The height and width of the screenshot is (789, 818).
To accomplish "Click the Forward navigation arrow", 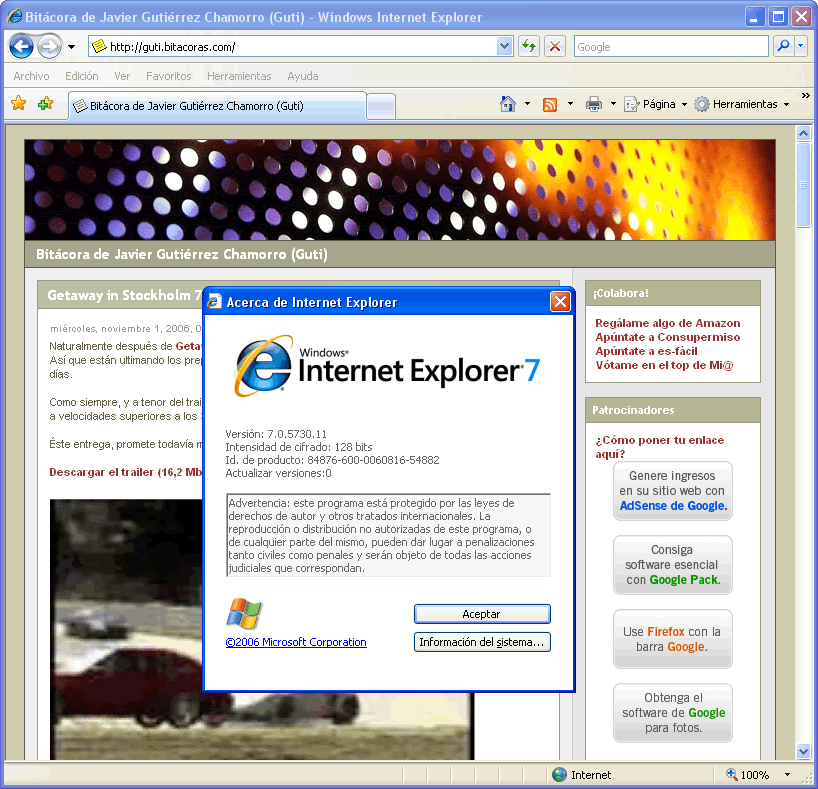I will [48, 46].
